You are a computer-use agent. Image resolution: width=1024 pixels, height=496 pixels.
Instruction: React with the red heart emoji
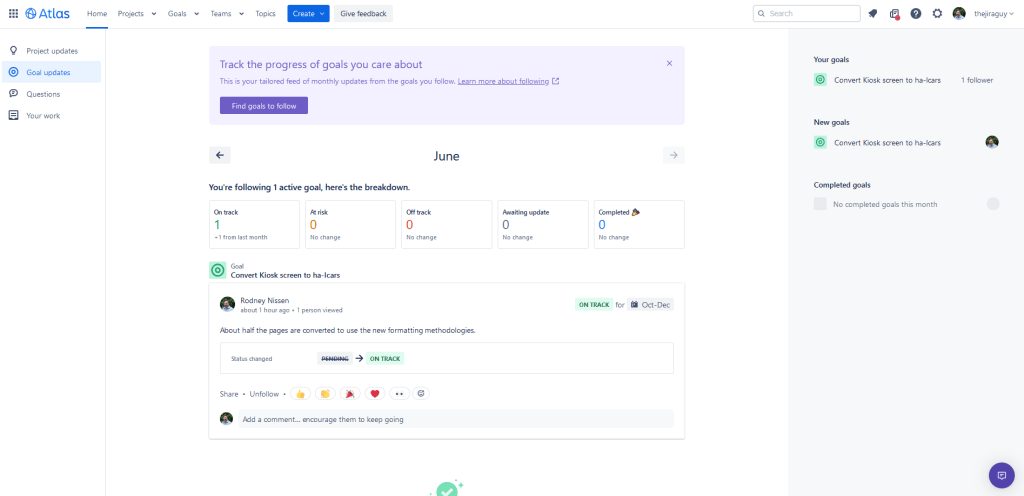coord(375,394)
